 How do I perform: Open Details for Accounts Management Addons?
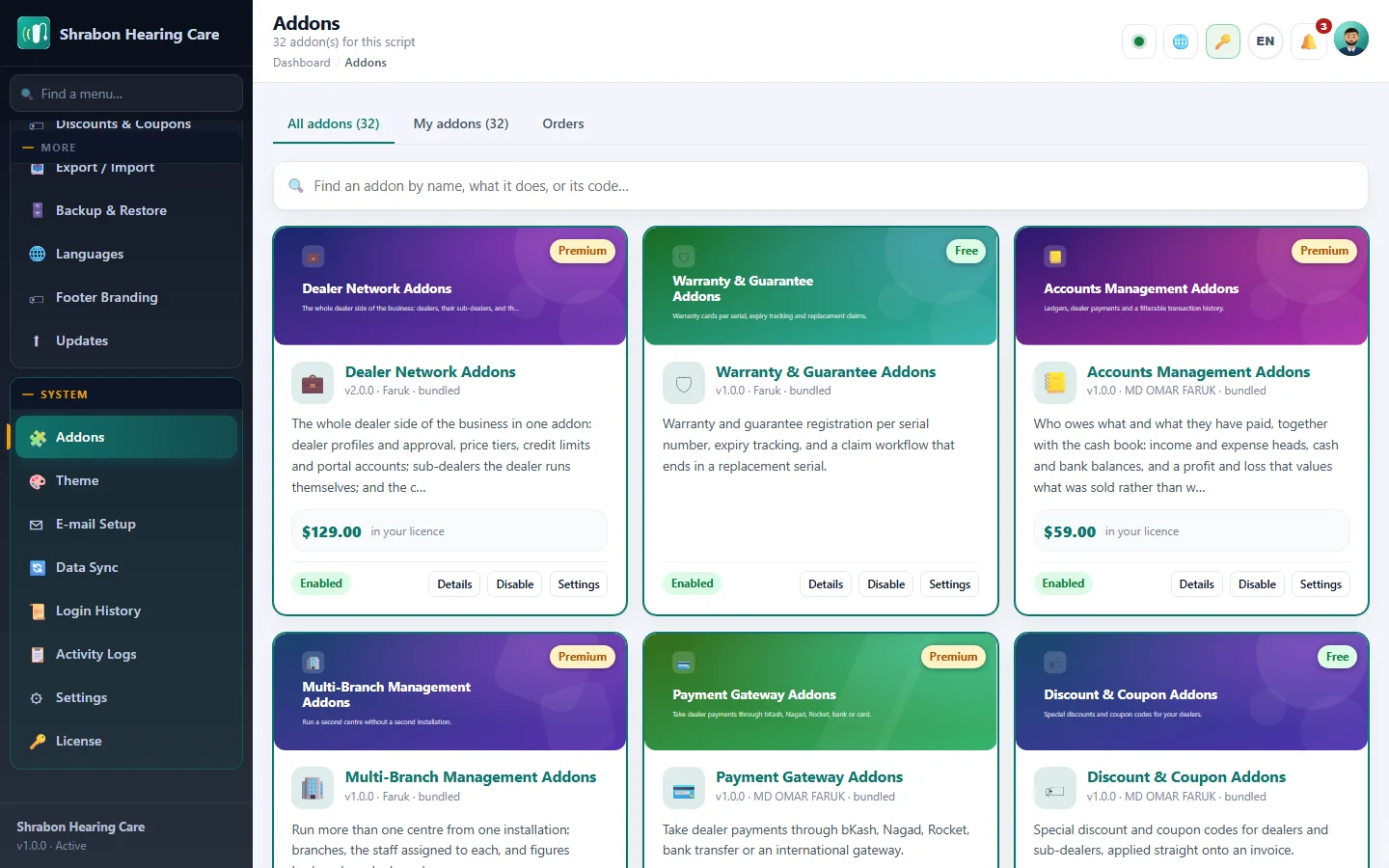tap(1197, 584)
